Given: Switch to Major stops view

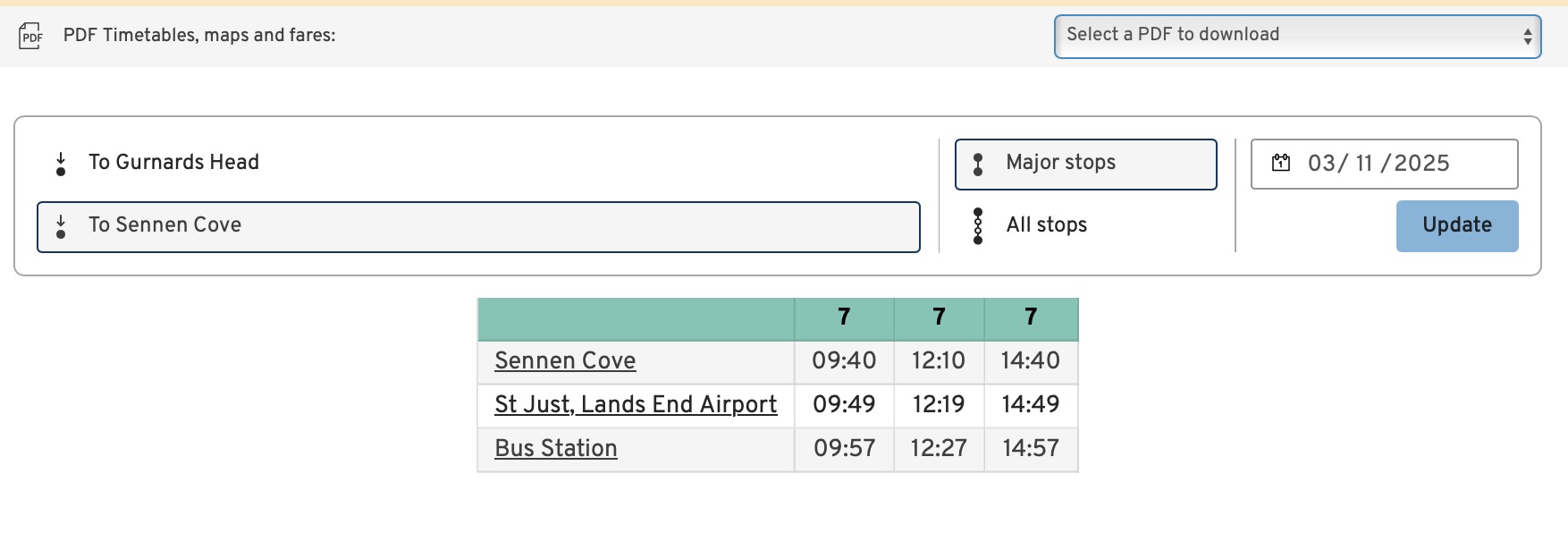Looking at the screenshot, I should 1085,164.
